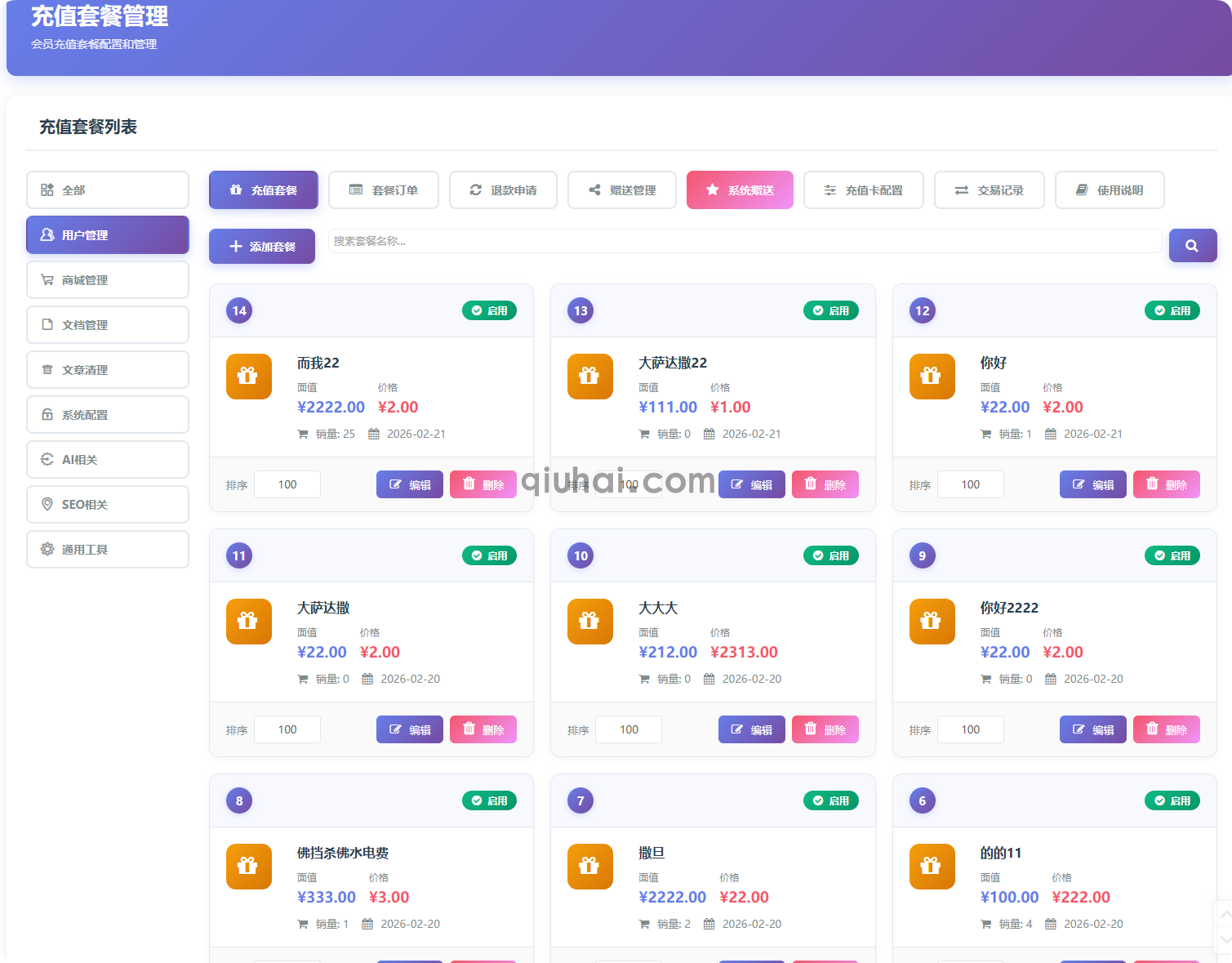Click the magnifier search button
The image size is (1232, 963).
(1192, 246)
